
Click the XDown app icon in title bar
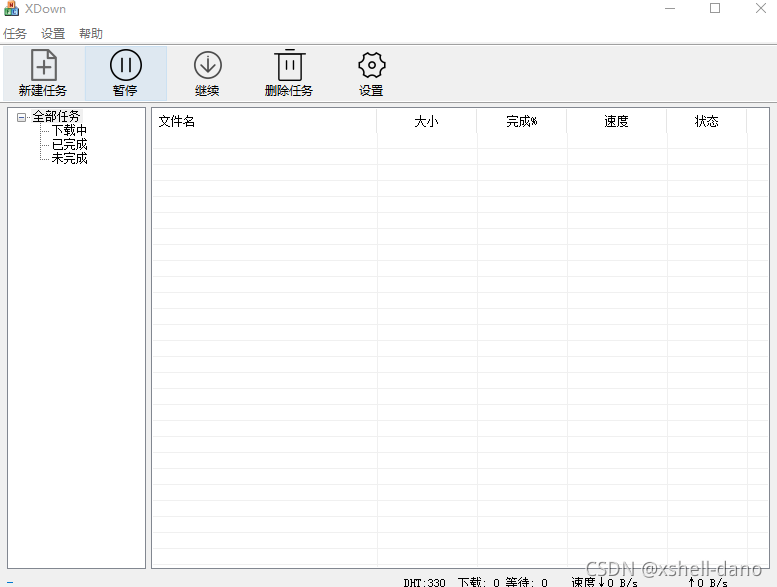pyautogui.click(x=11, y=8)
